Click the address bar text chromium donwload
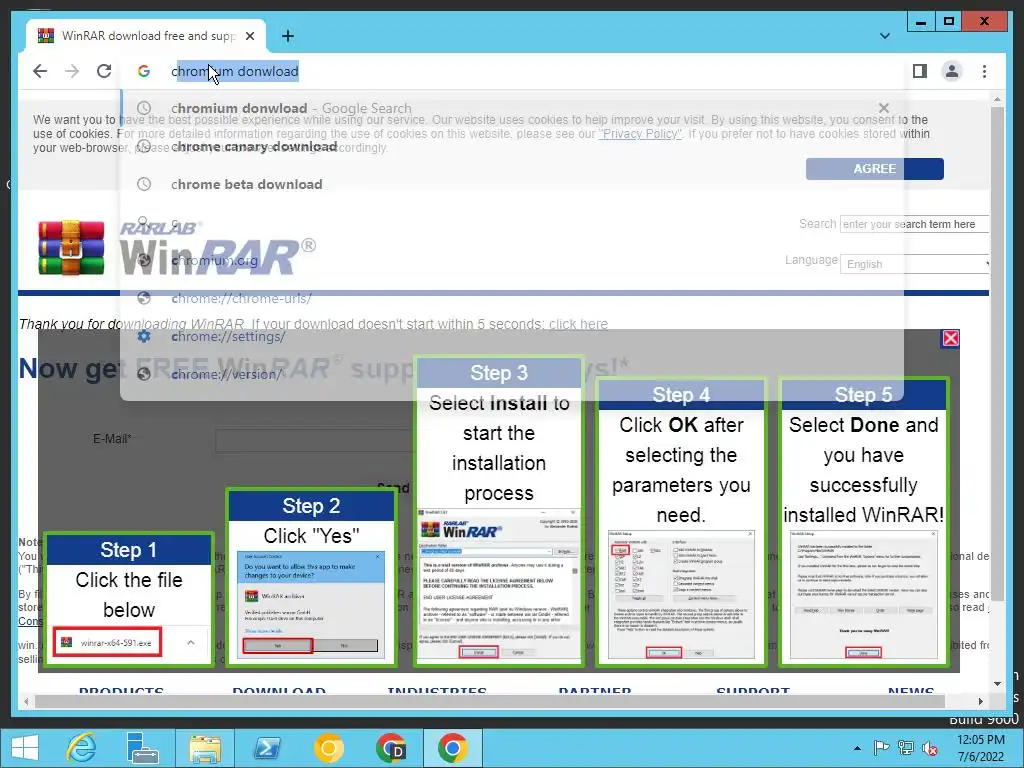 [x=234, y=71]
